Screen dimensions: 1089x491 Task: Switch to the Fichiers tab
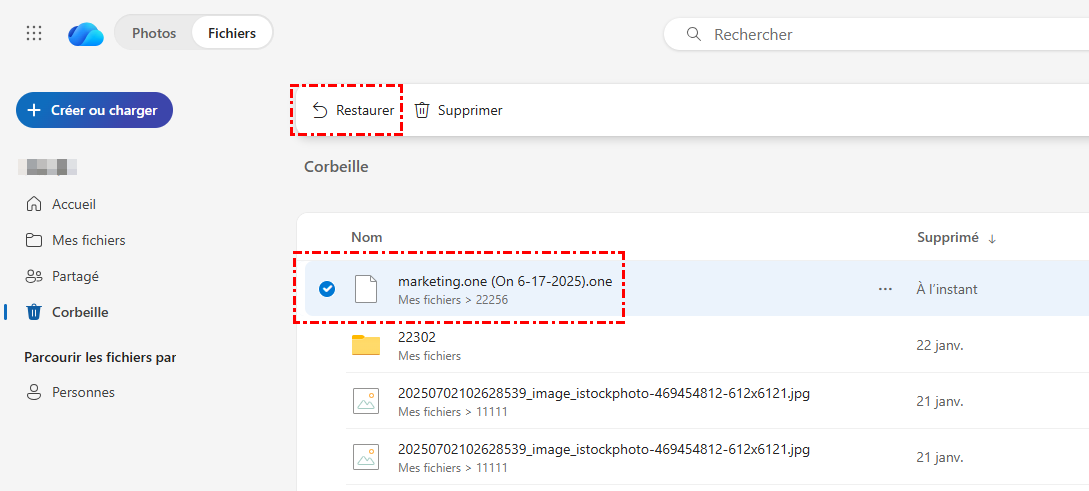pyautogui.click(x=232, y=33)
